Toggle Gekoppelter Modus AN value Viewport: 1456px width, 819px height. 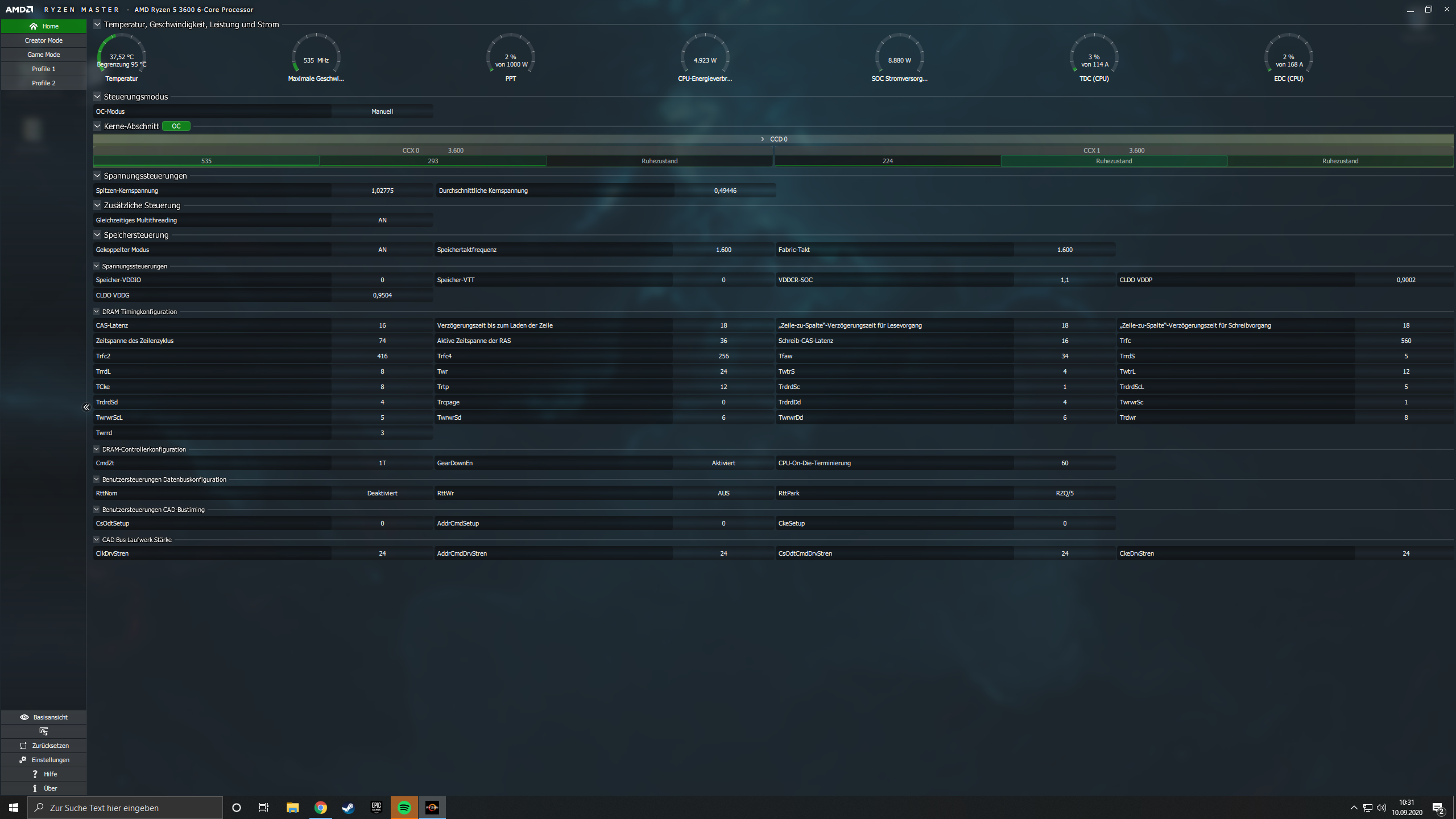[x=382, y=250]
